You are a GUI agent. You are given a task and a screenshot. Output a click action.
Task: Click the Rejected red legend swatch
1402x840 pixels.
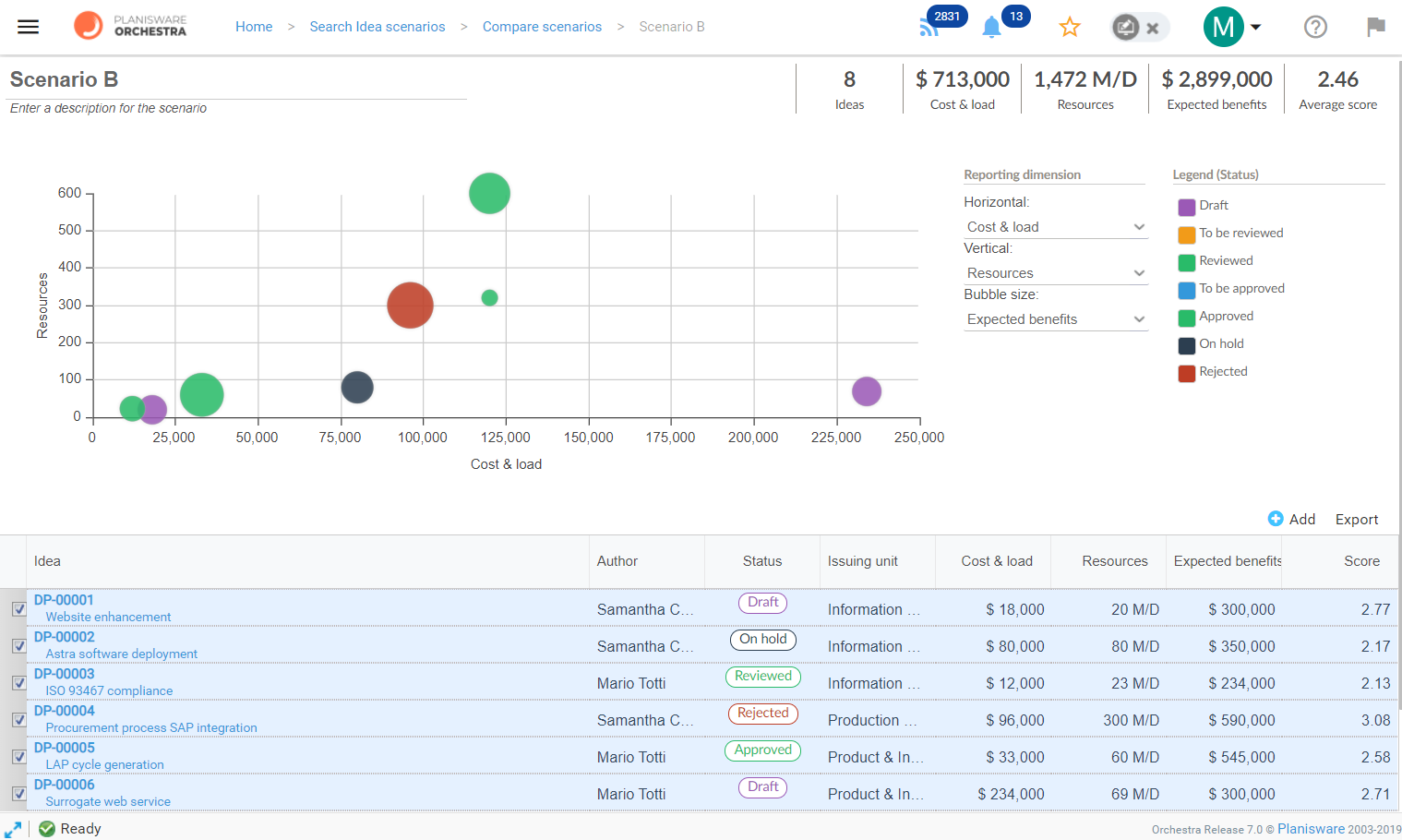click(1187, 373)
